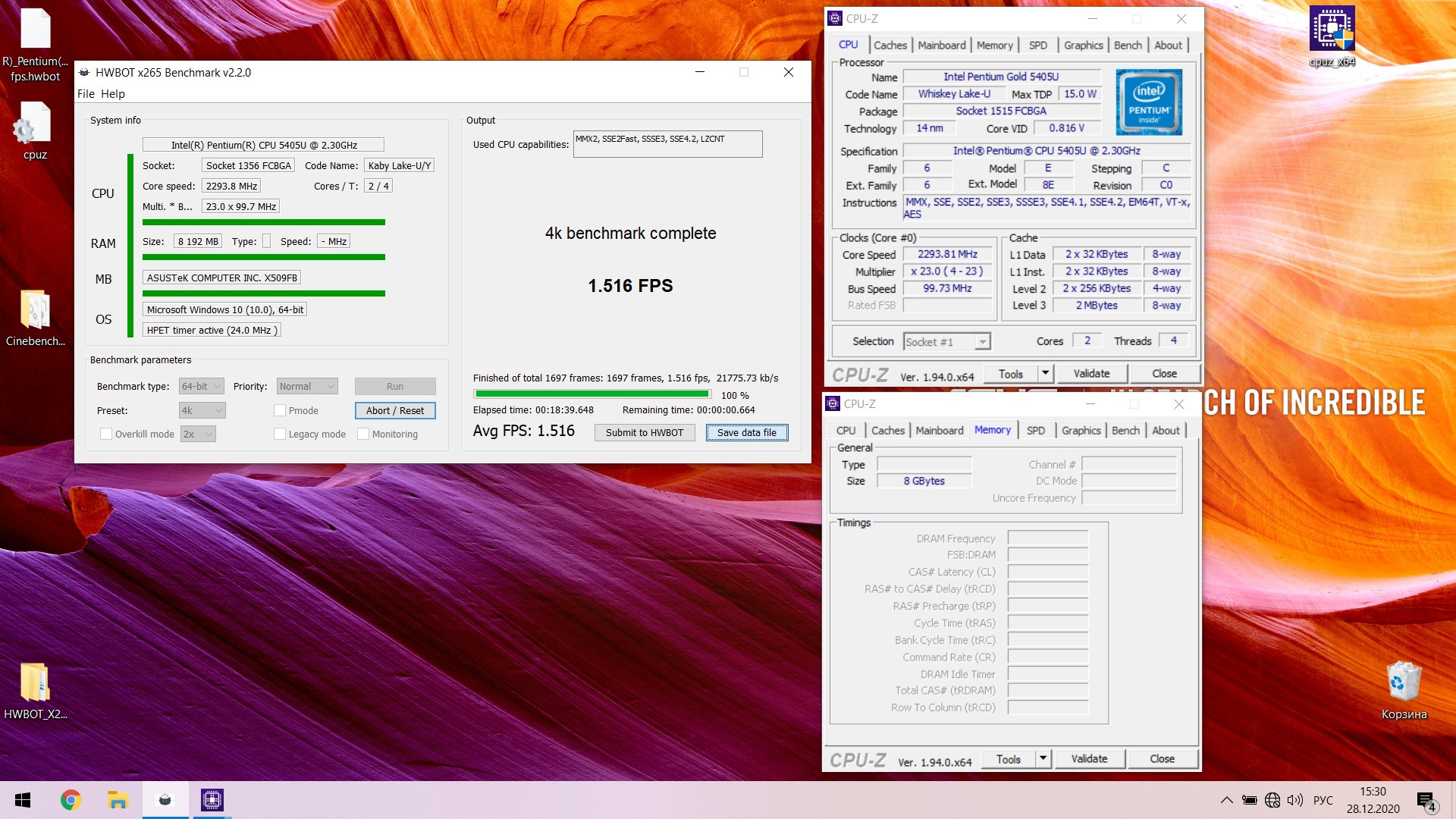
Task: Enable the Pmode checkbox
Action: 280,410
